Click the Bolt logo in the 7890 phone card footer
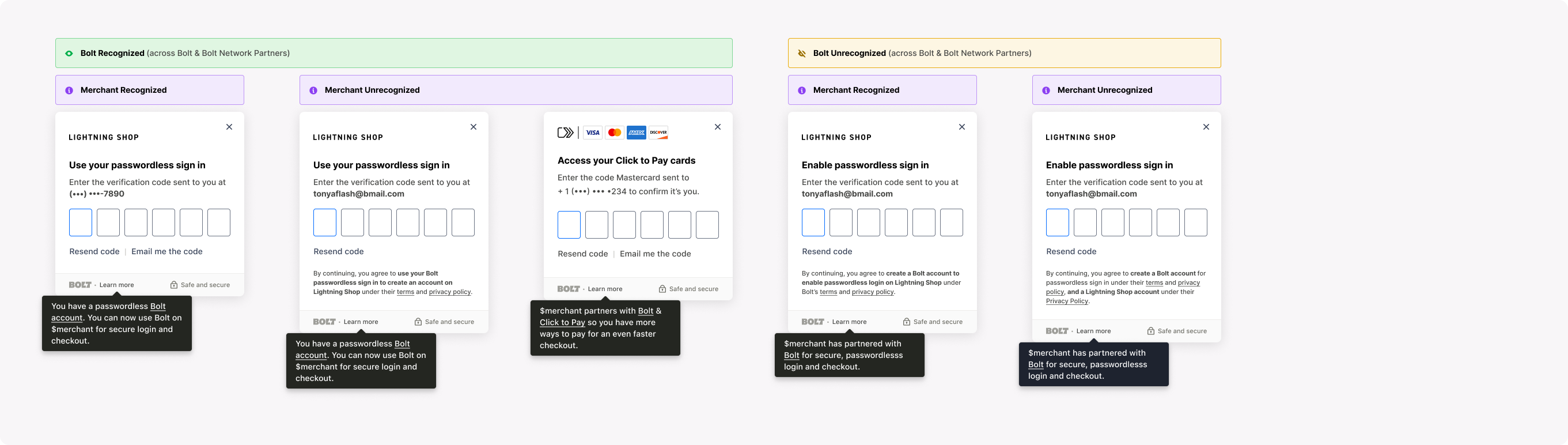This screenshot has width=1568, height=445. tap(79, 285)
